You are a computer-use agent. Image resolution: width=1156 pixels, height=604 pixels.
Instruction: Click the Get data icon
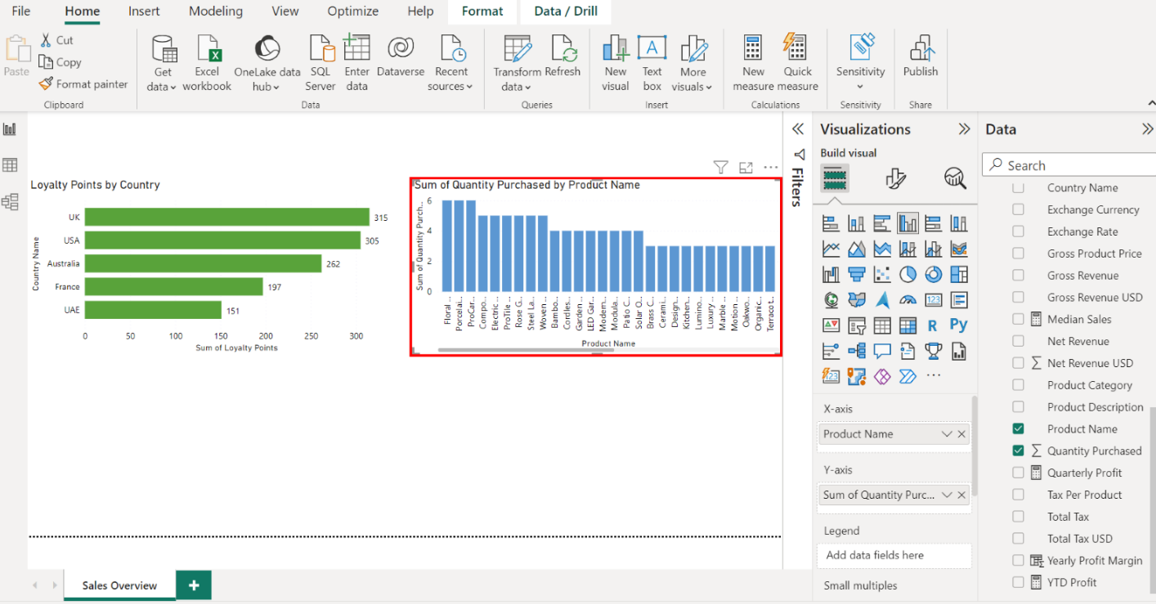pos(163,50)
